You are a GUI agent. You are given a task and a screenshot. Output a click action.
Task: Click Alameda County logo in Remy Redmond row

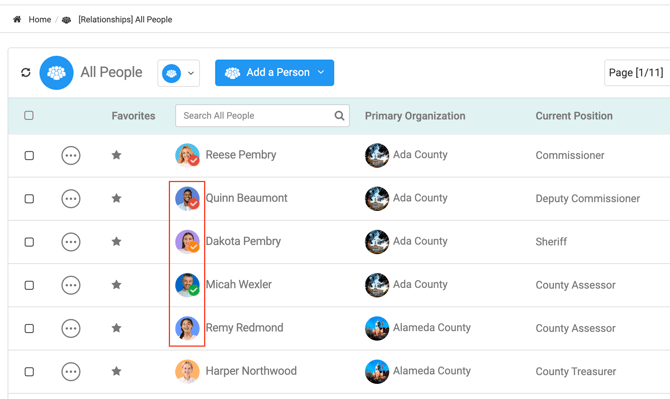(377, 328)
